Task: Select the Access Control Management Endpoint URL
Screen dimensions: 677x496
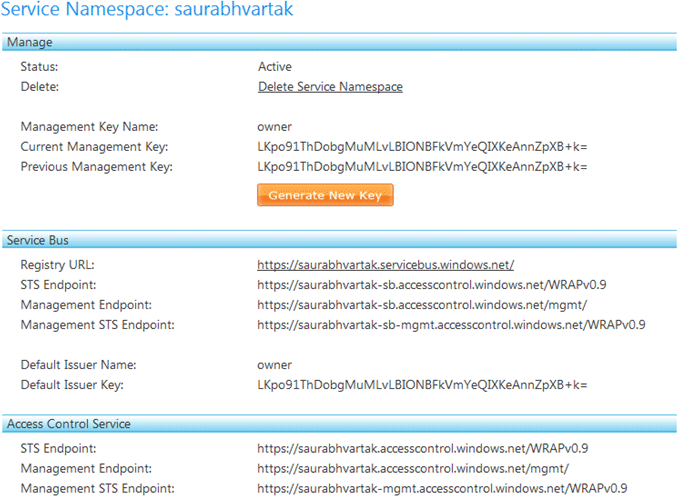Action: click(x=413, y=468)
